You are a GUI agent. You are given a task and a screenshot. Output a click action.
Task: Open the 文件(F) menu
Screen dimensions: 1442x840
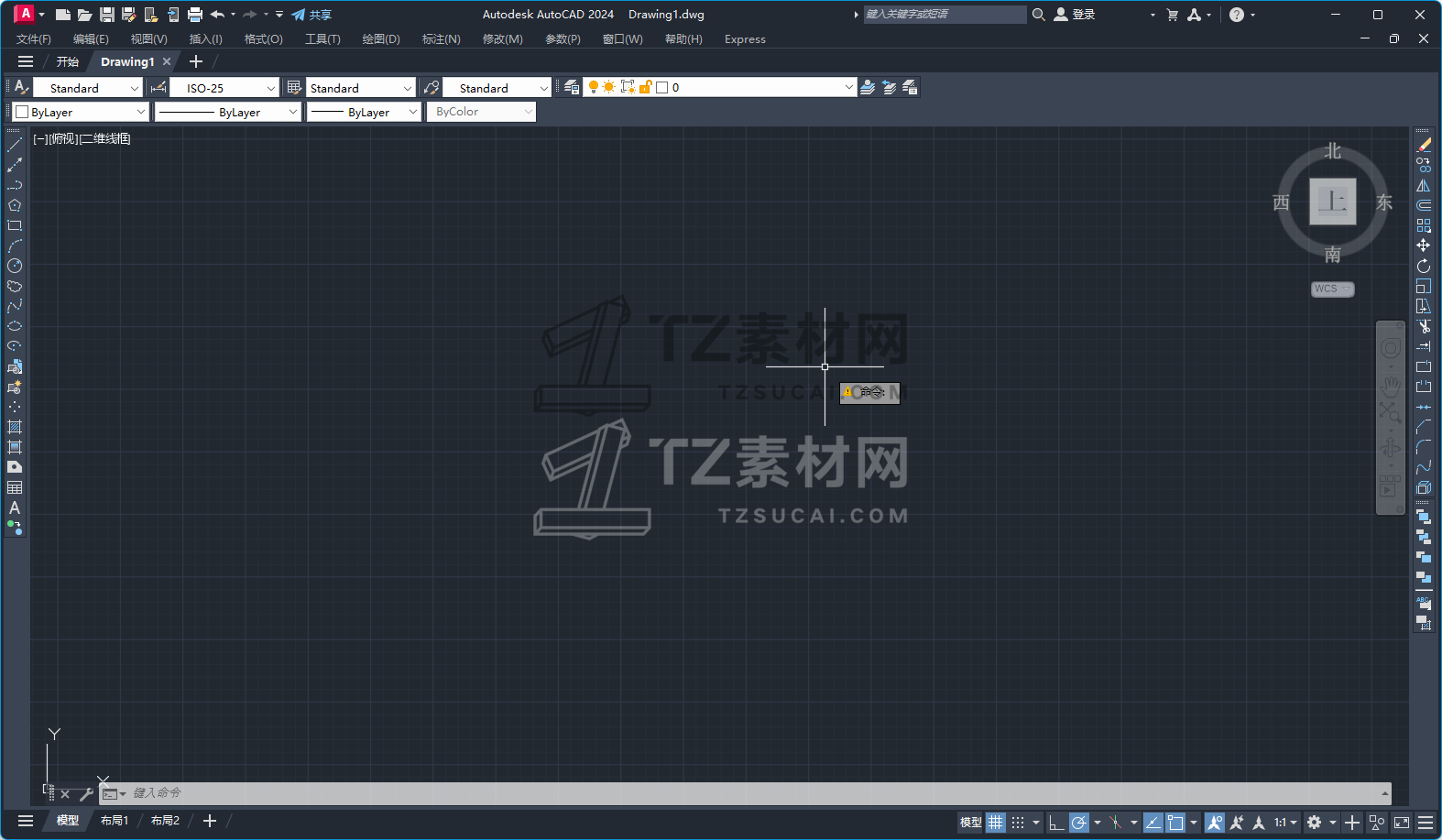(34, 39)
